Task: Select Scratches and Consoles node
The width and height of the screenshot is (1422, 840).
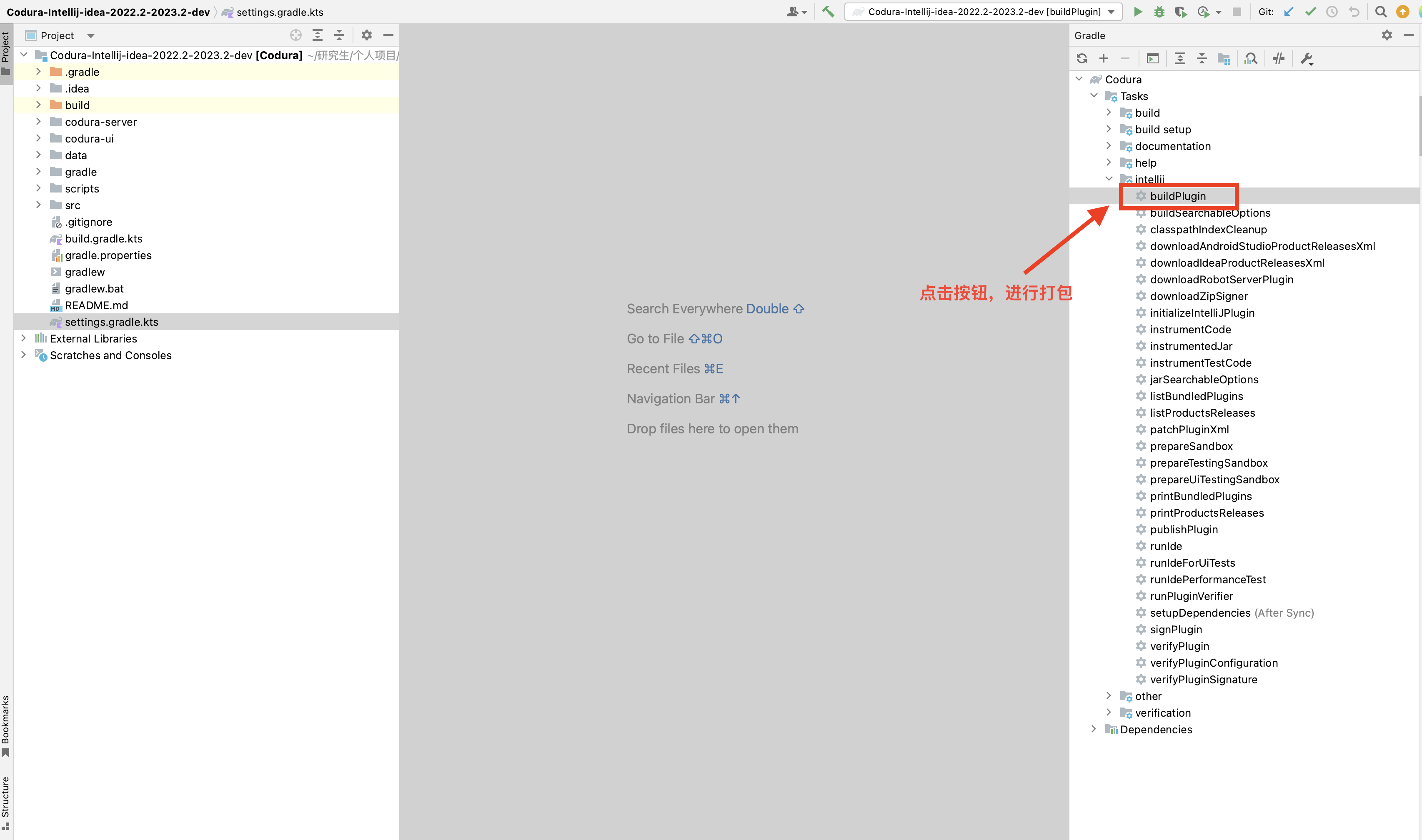Action: pyautogui.click(x=110, y=355)
